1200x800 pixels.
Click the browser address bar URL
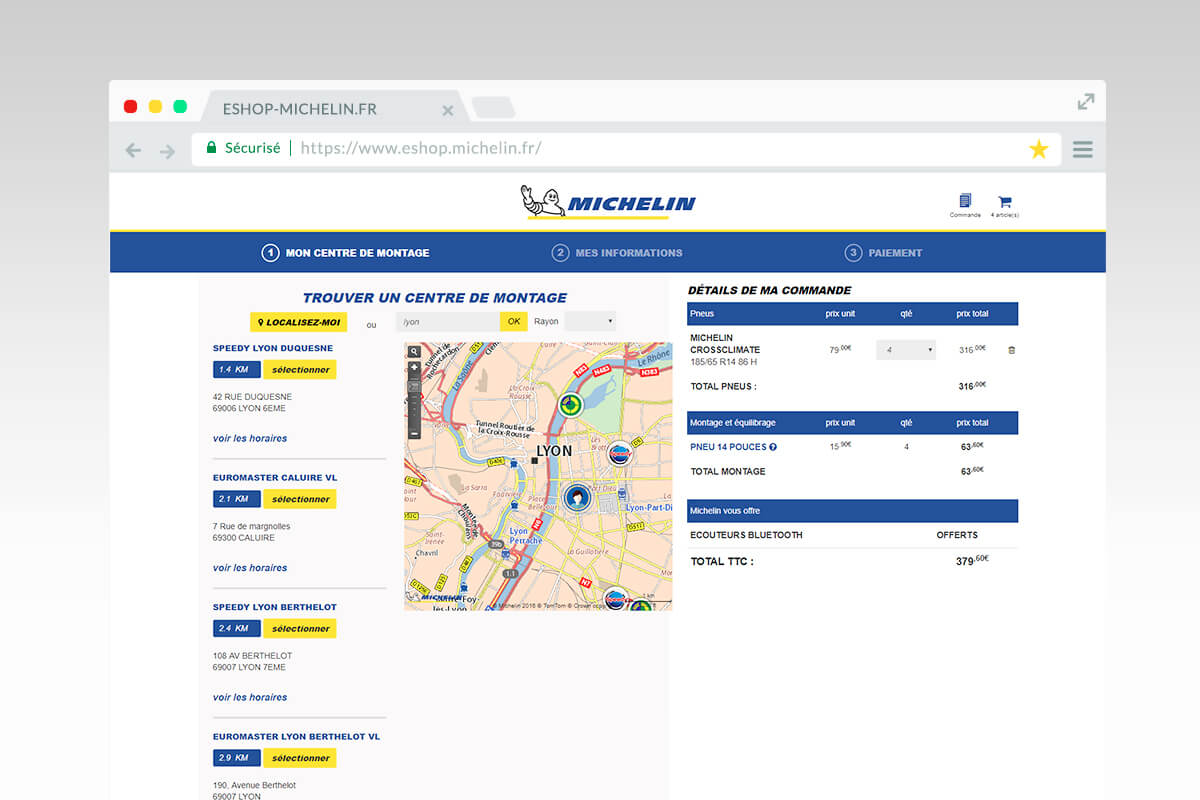point(421,148)
